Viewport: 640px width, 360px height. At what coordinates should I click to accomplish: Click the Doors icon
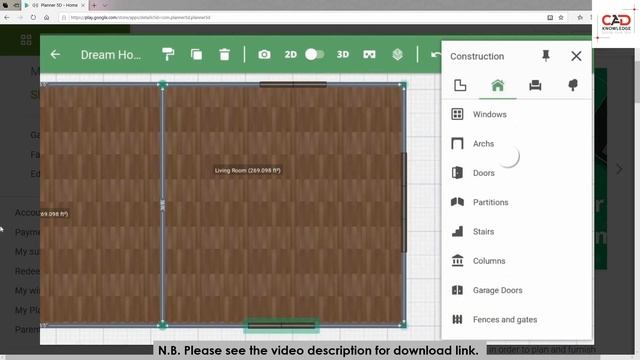click(x=457, y=173)
